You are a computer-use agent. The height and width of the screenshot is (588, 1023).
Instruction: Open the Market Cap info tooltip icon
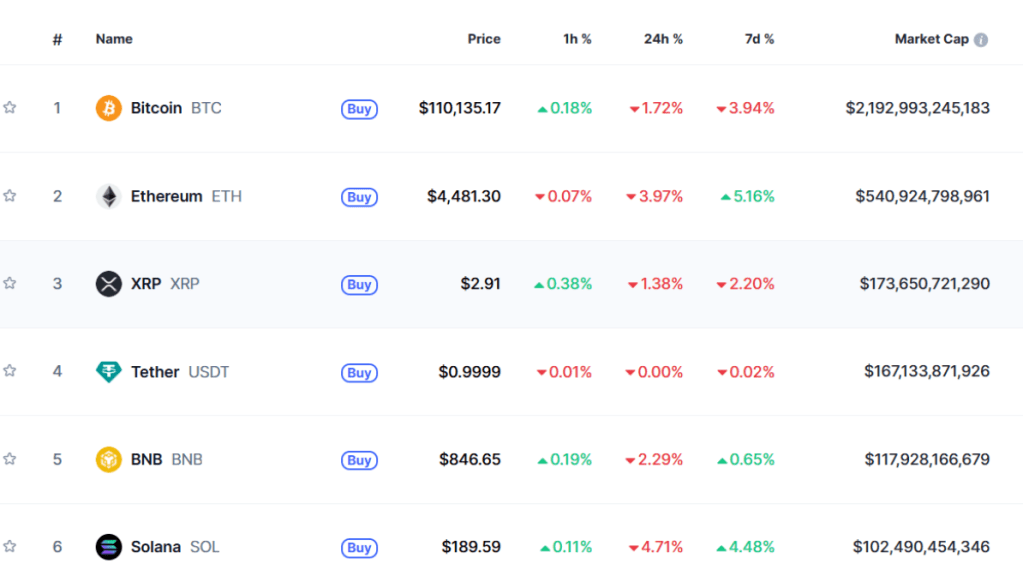click(981, 40)
